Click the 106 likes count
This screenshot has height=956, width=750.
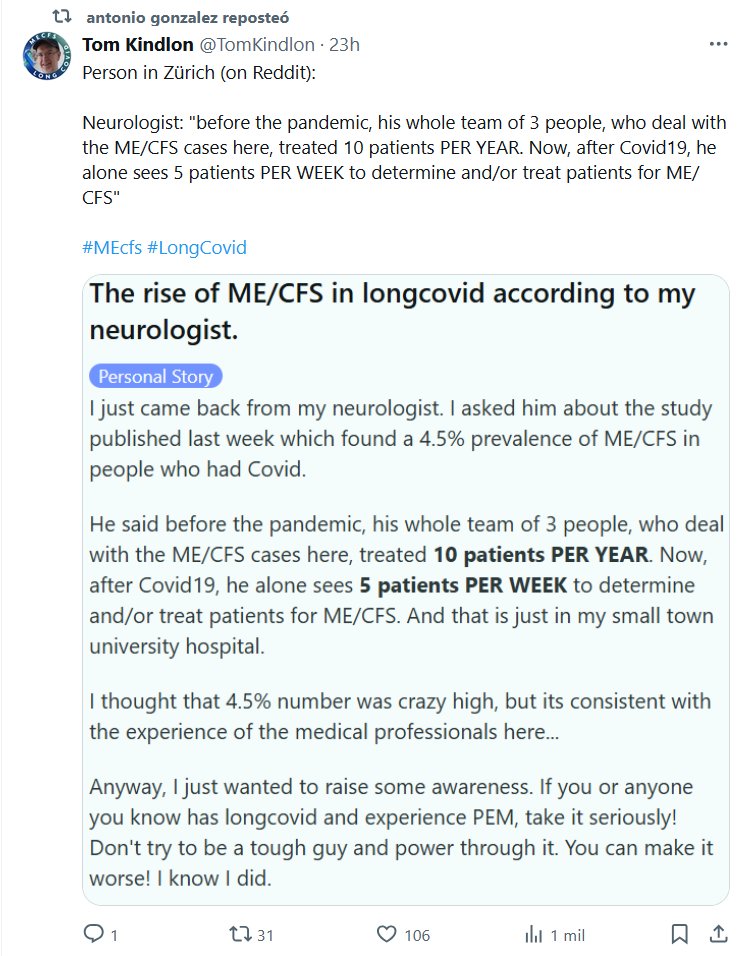point(417,935)
